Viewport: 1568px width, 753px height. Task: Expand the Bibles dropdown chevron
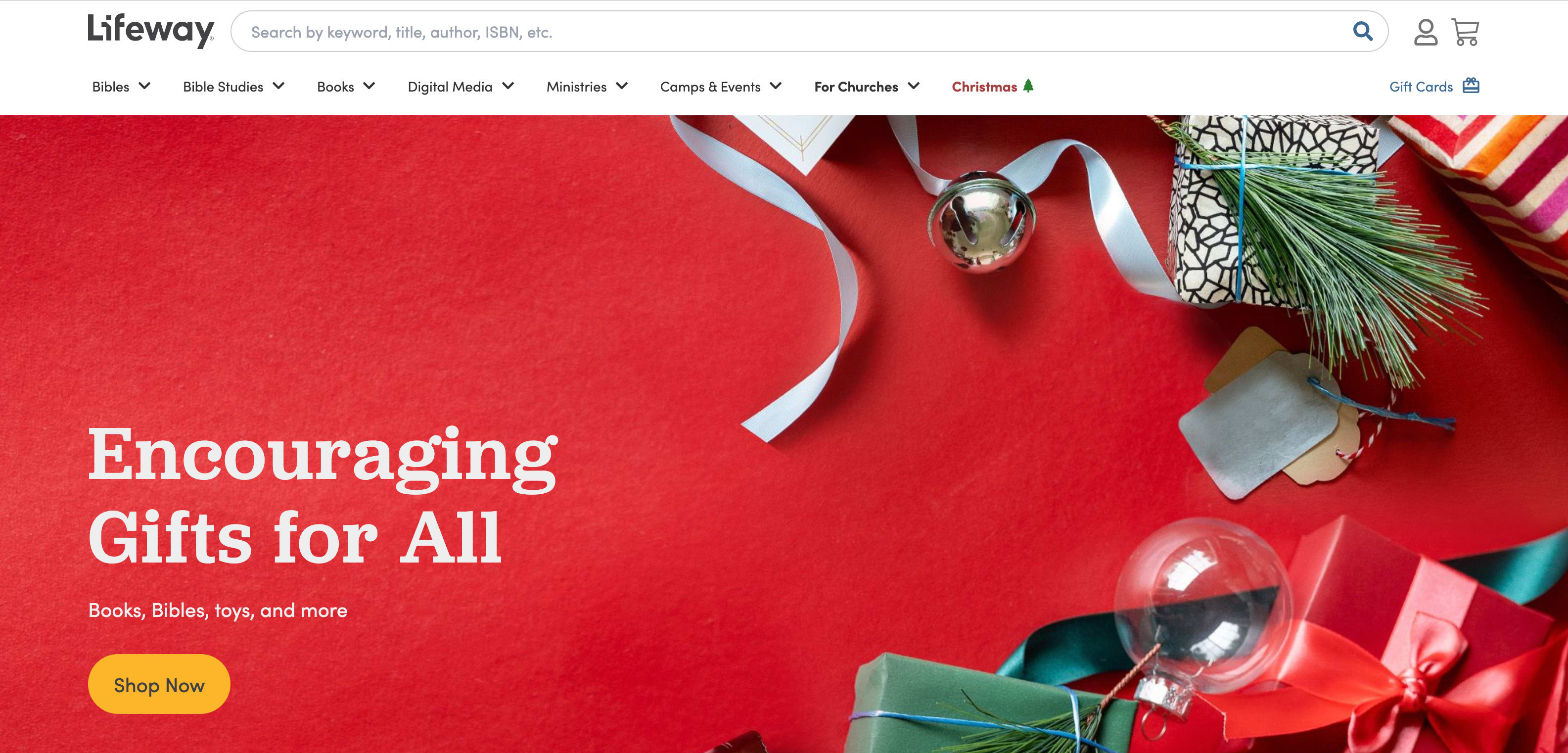coord(144,86)
